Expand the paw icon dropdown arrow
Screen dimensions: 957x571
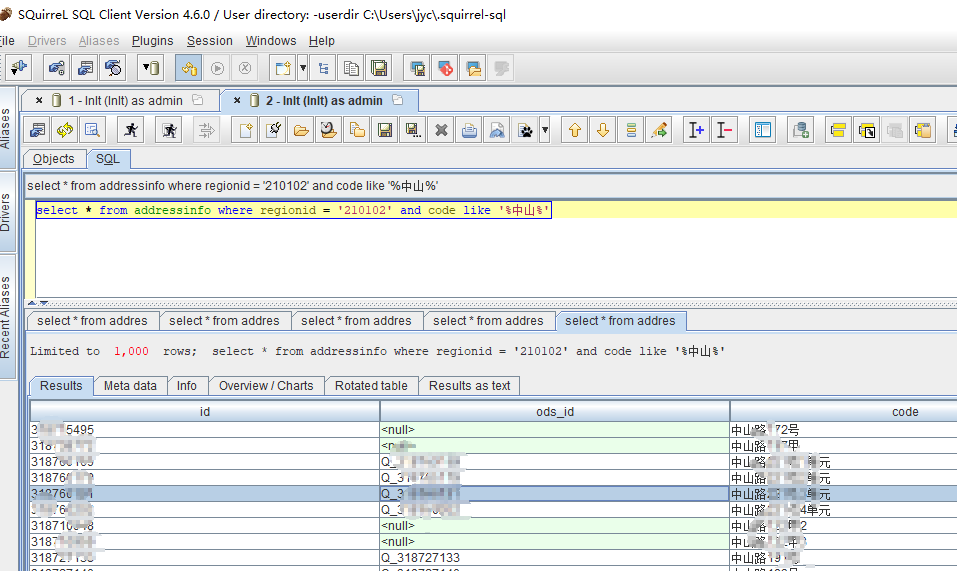[x=545, y=130]
